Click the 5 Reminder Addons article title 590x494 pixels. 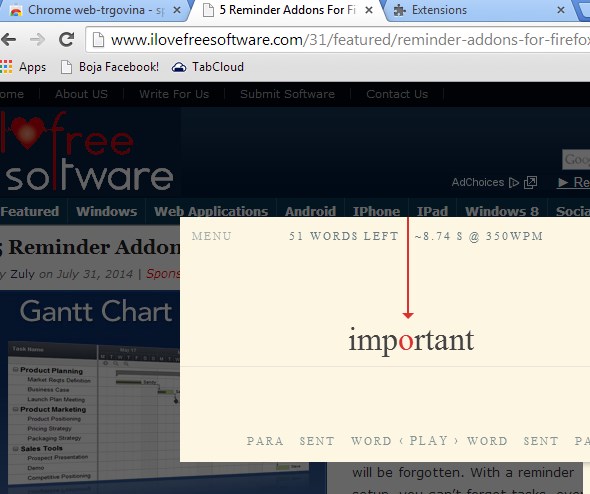[x=90, y=248]
